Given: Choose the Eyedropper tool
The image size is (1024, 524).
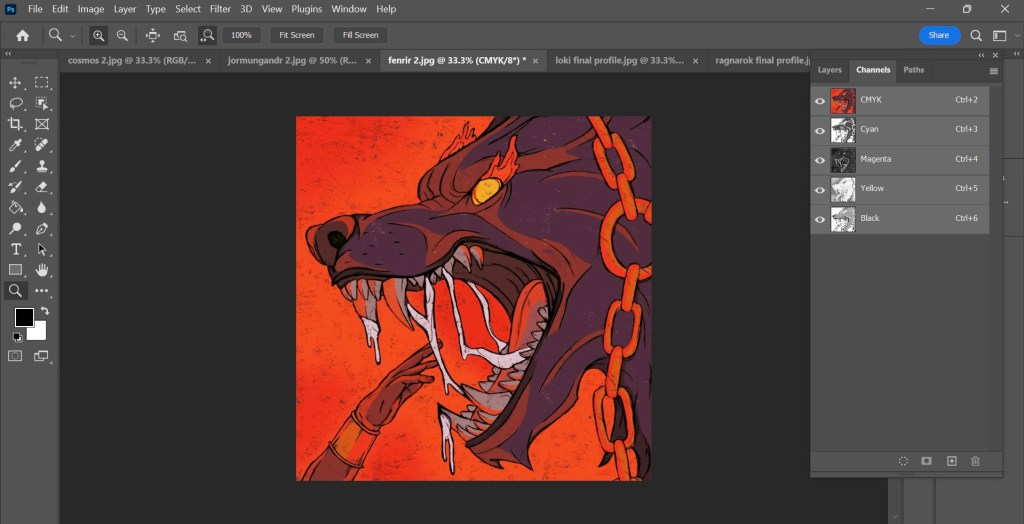Looking at the screenshot, I should coord(16,145).
